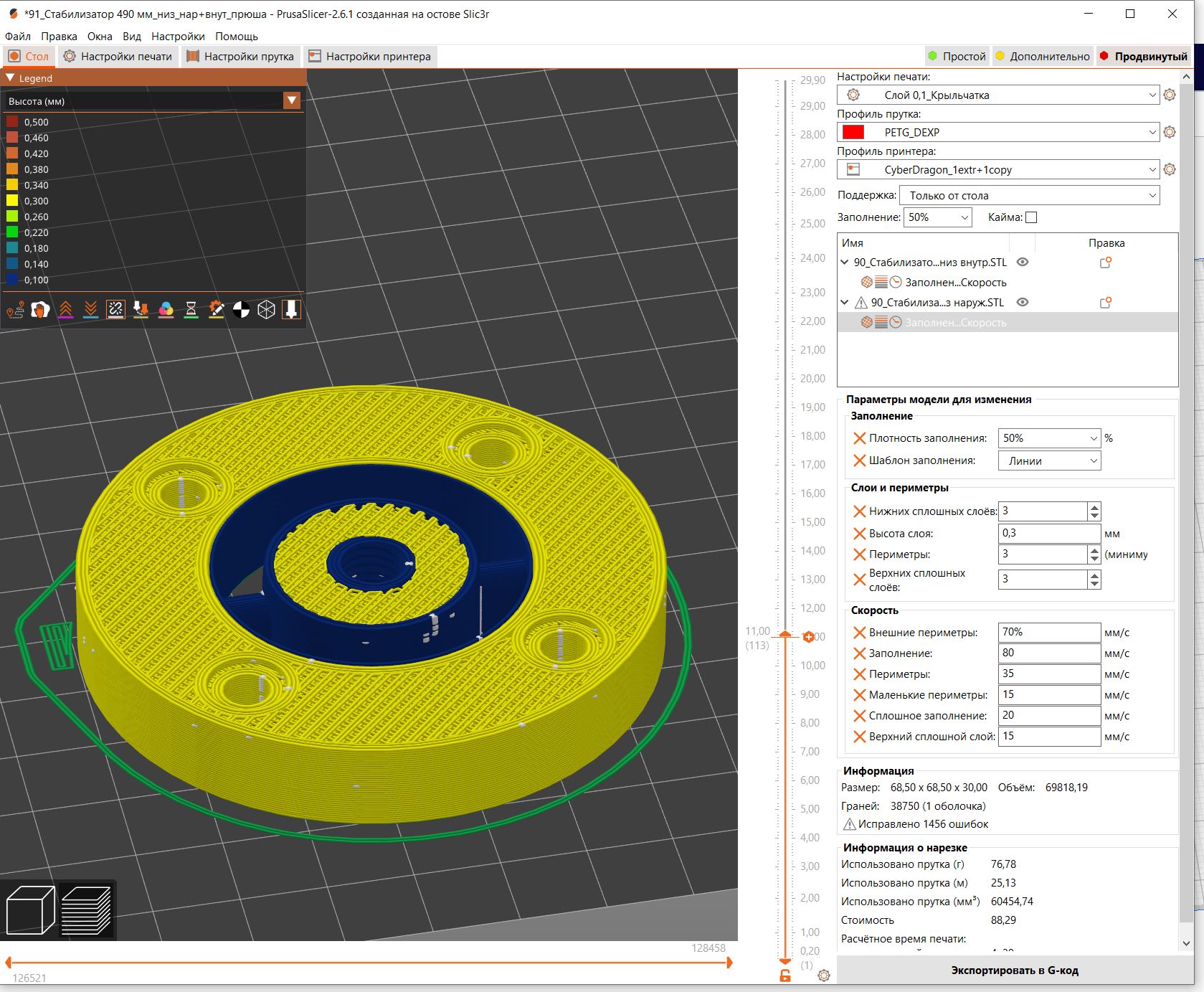Screen dimensions: 1204x992
Task: Toggle Travel moves visibility icon in legend
Action: (15, 310)
